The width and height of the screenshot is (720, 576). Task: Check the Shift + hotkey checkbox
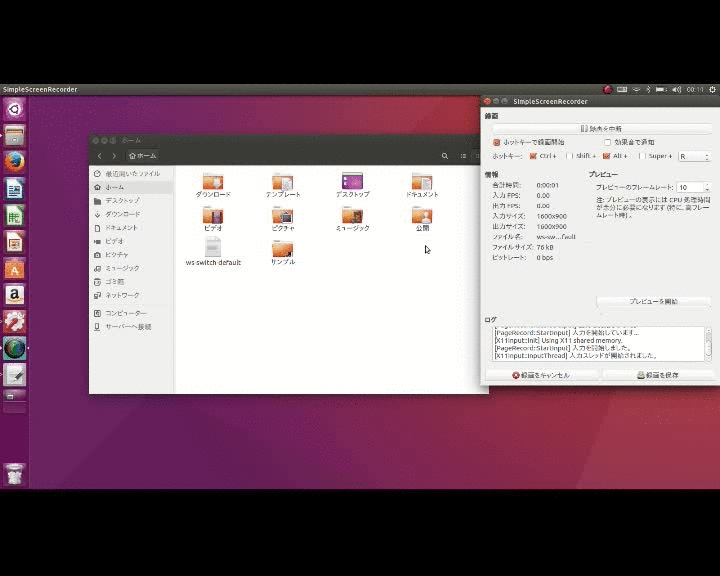(x=570, y=156)
